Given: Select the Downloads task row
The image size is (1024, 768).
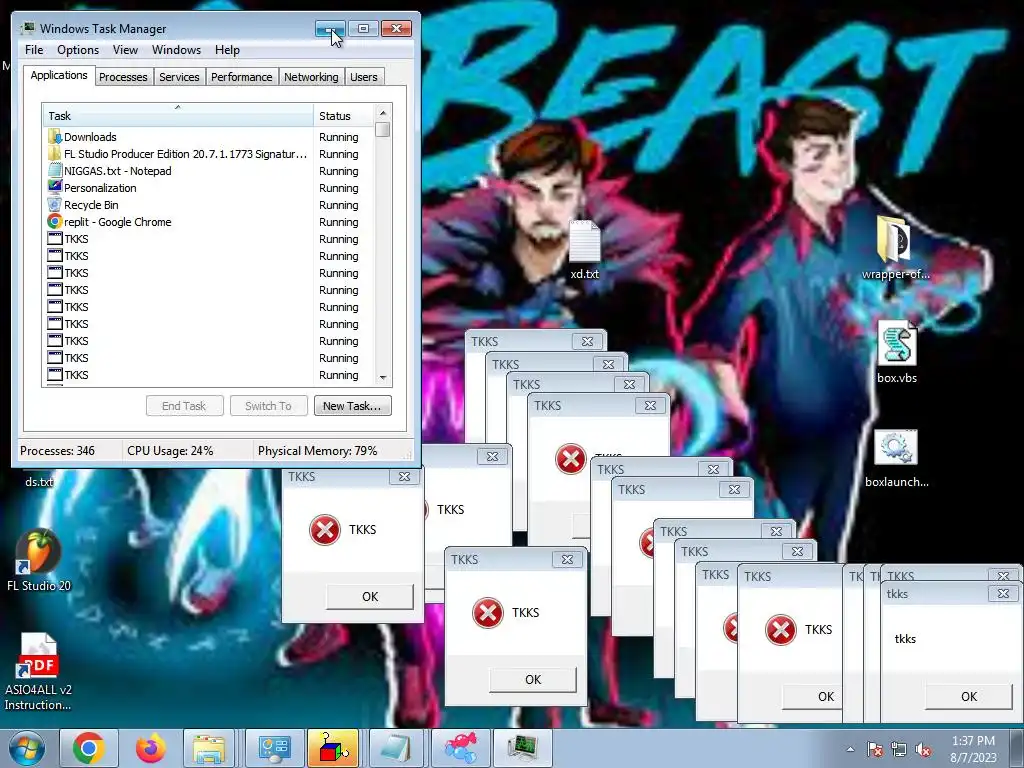Looking at the screenshot, I should (178, 137).
